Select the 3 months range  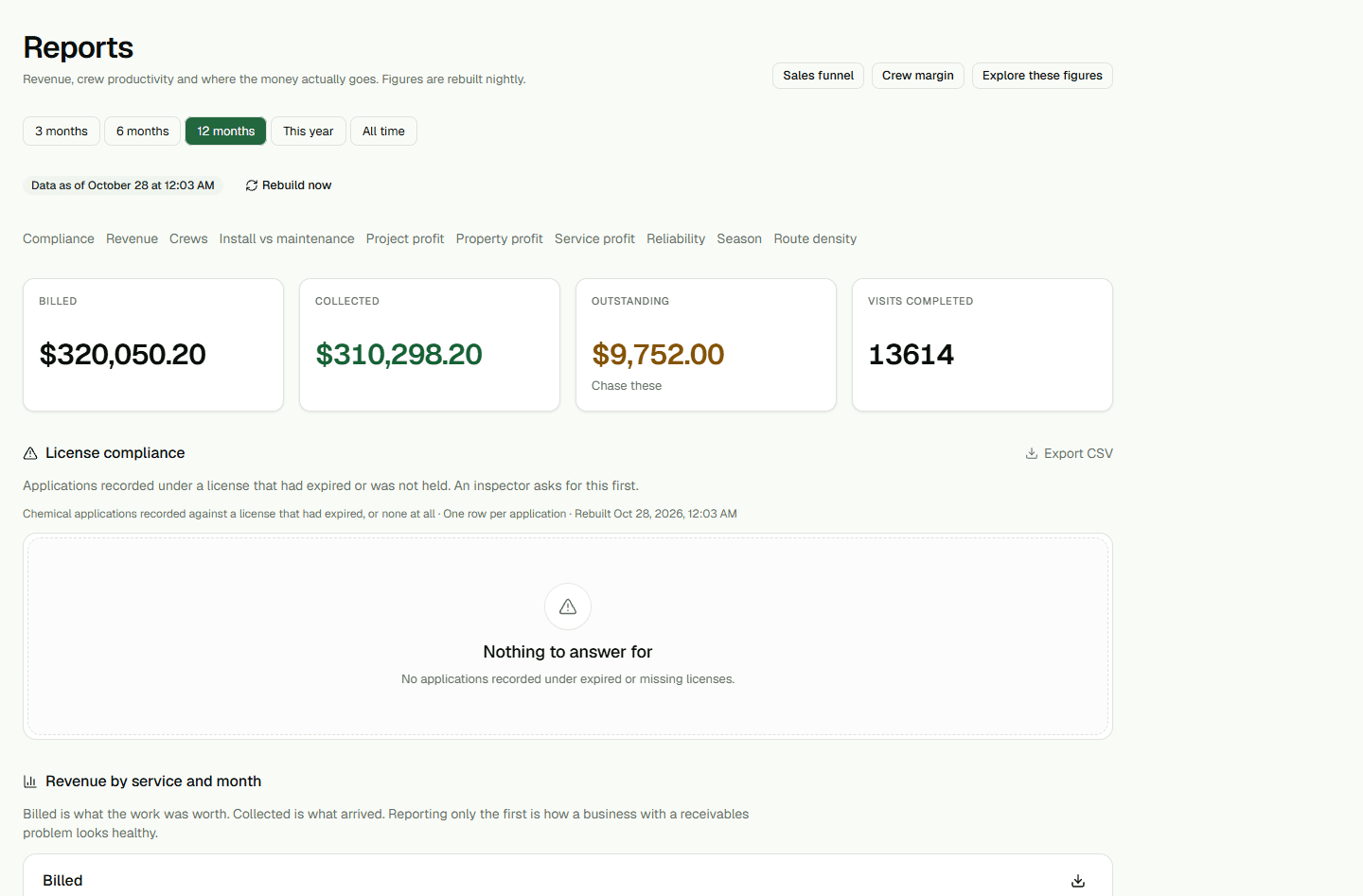62,132
